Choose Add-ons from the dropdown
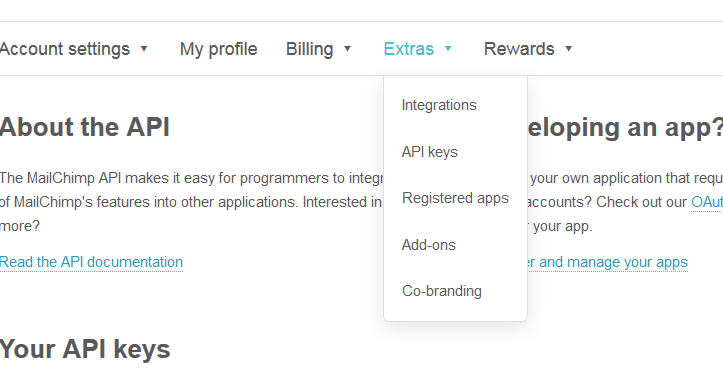723x373 pixels. [428, 245]
